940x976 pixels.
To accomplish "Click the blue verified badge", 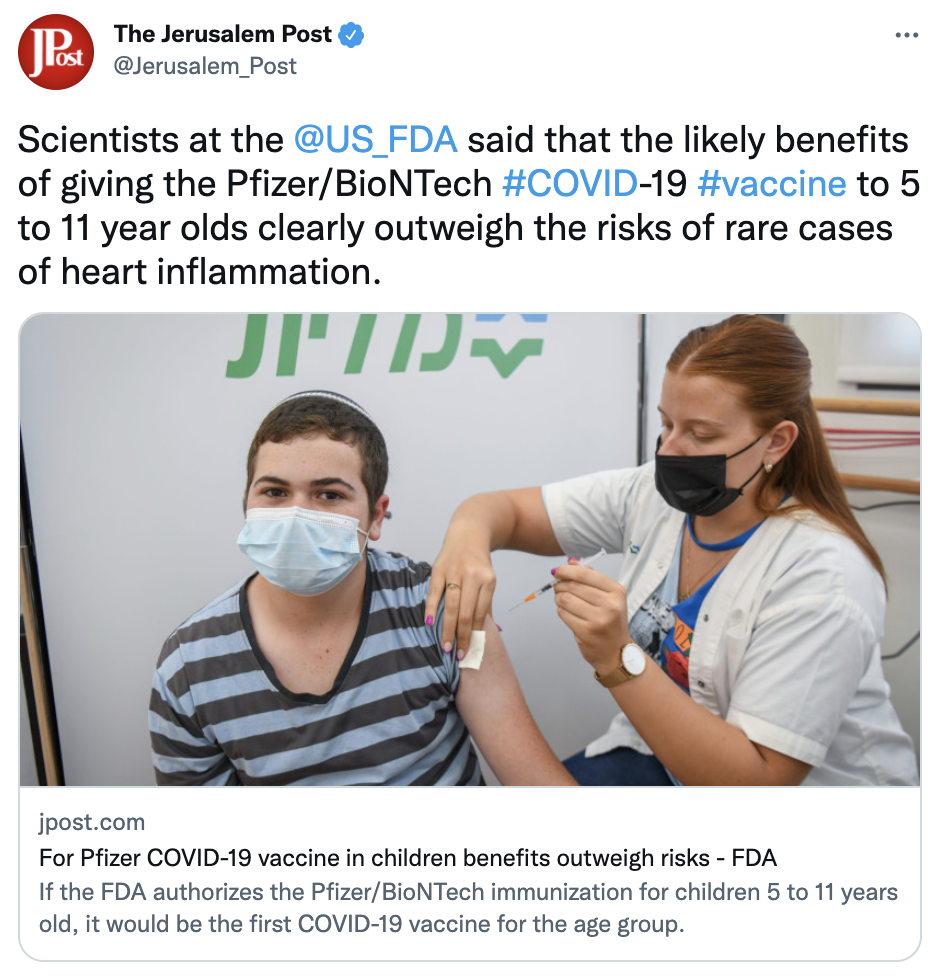I will [351, 35].
